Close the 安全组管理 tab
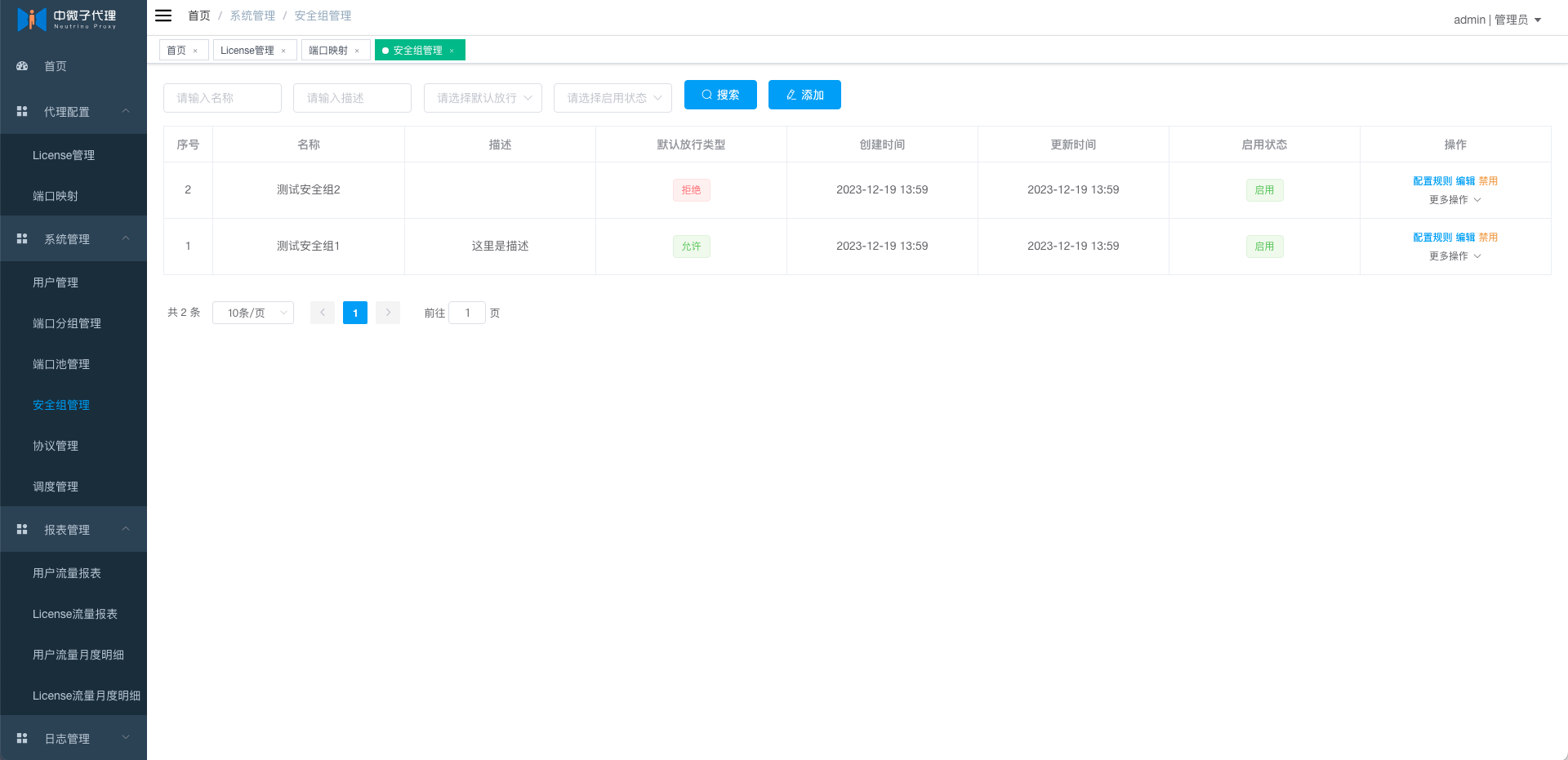The width and height of the screenshot is (1568, 760). point(452,51)
